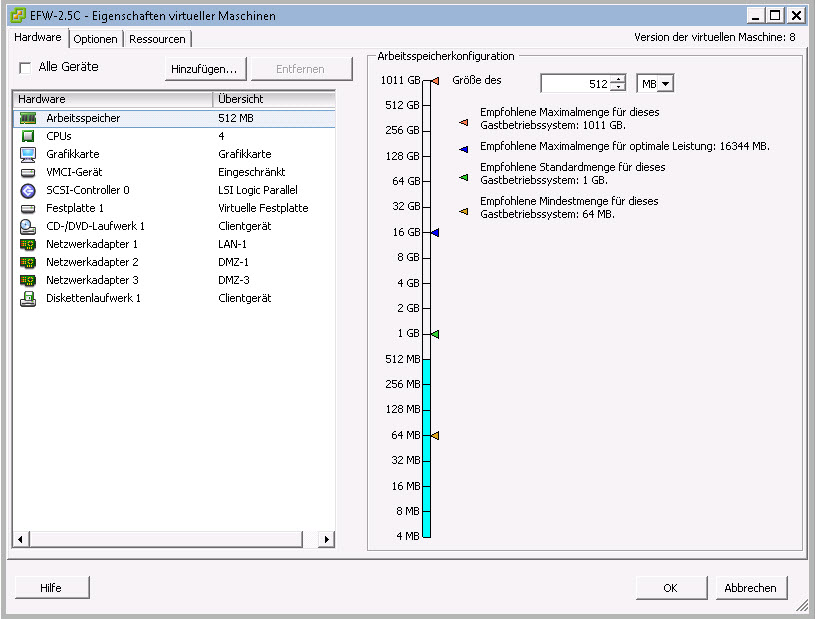Switch to the Optionen tab
The height and width of the screenshot is (619, 815).
[x=97, y=39]
